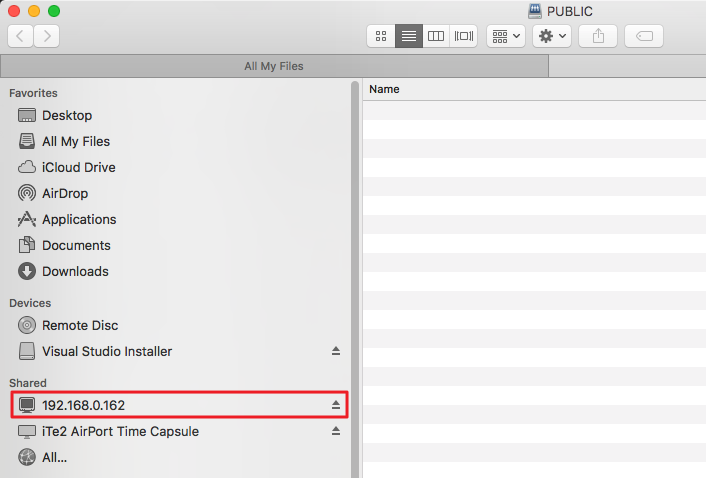Click the Devices section header

(30, 303)
